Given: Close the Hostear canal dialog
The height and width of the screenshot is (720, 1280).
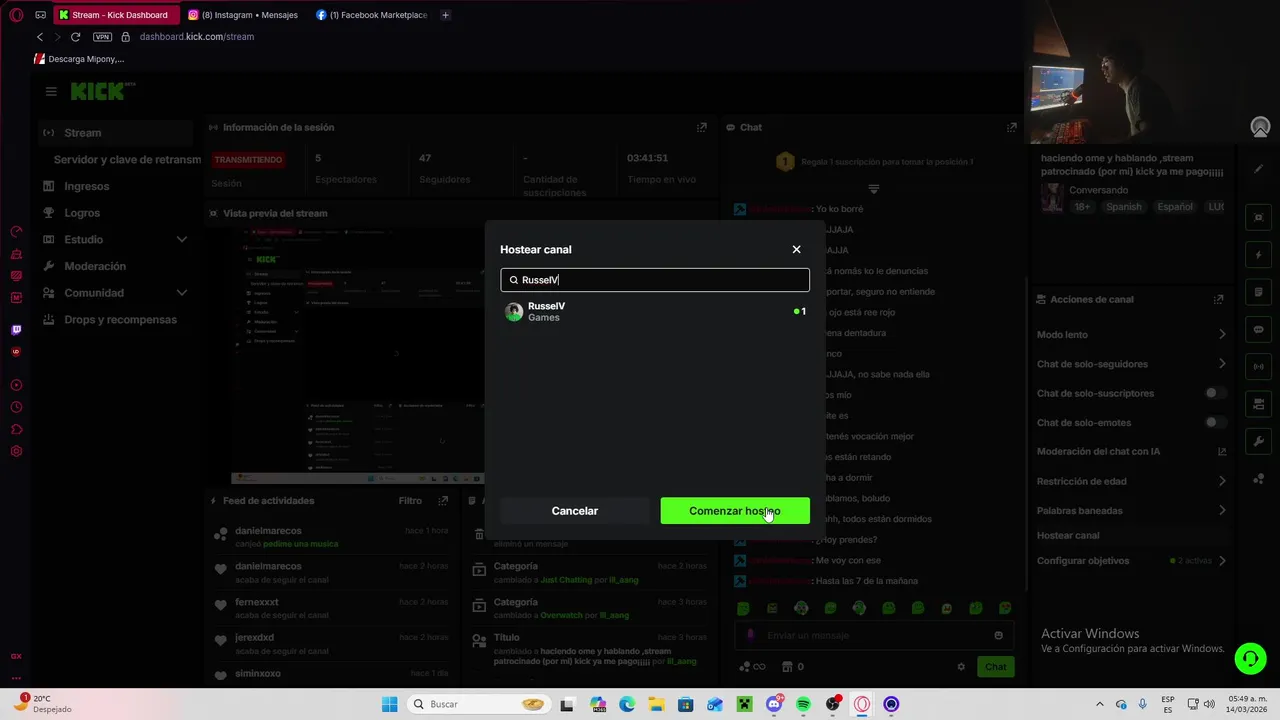Looking at the screenshot, I should point(796,249).
